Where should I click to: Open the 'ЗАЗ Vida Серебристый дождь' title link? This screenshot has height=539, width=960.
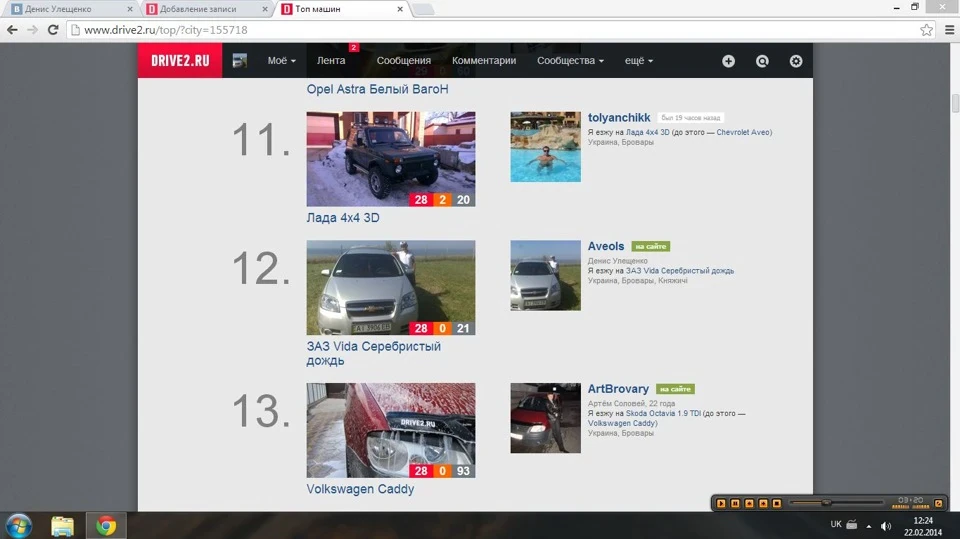pyautogui.click(x=373, y=353)
